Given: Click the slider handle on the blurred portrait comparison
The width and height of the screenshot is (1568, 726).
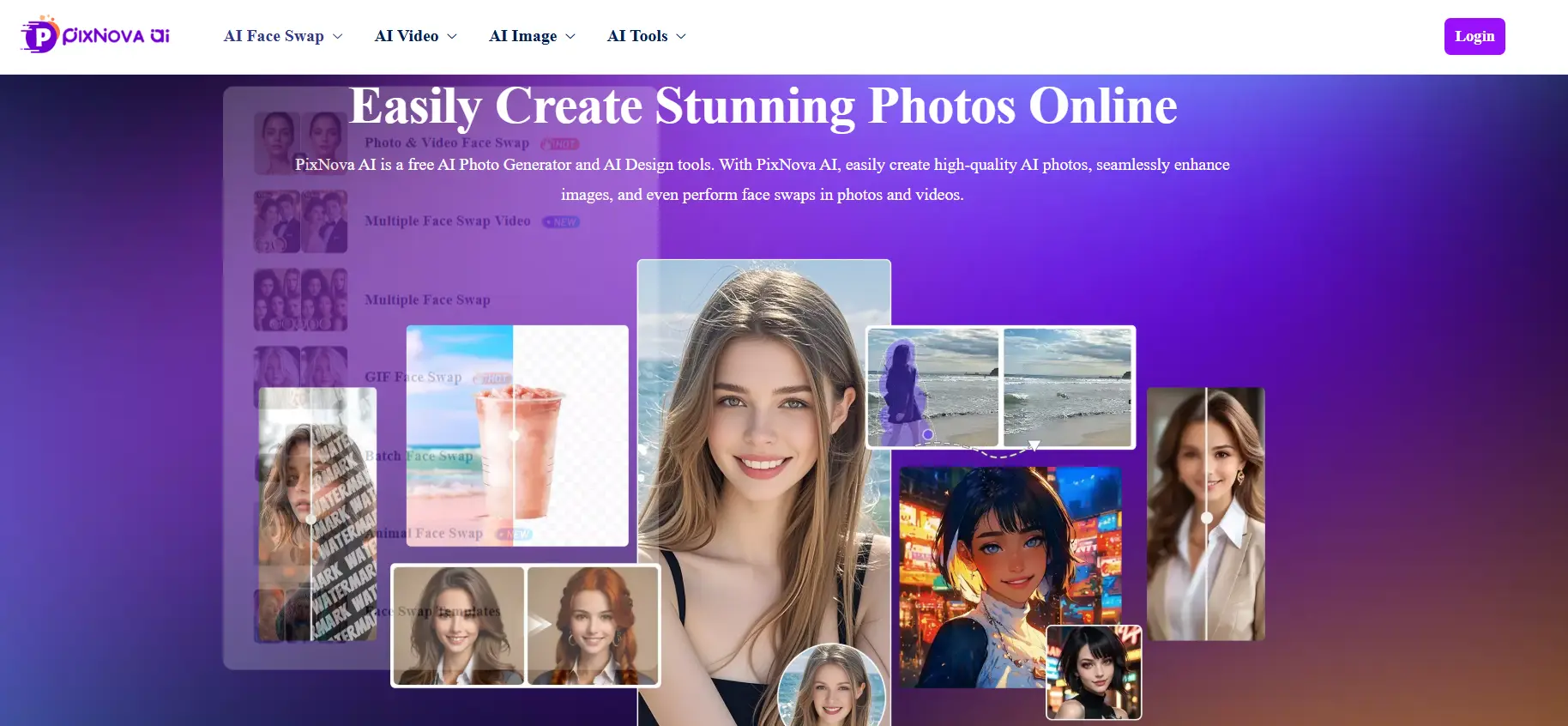Looking at the screenshot, I should coord(1206,517).
